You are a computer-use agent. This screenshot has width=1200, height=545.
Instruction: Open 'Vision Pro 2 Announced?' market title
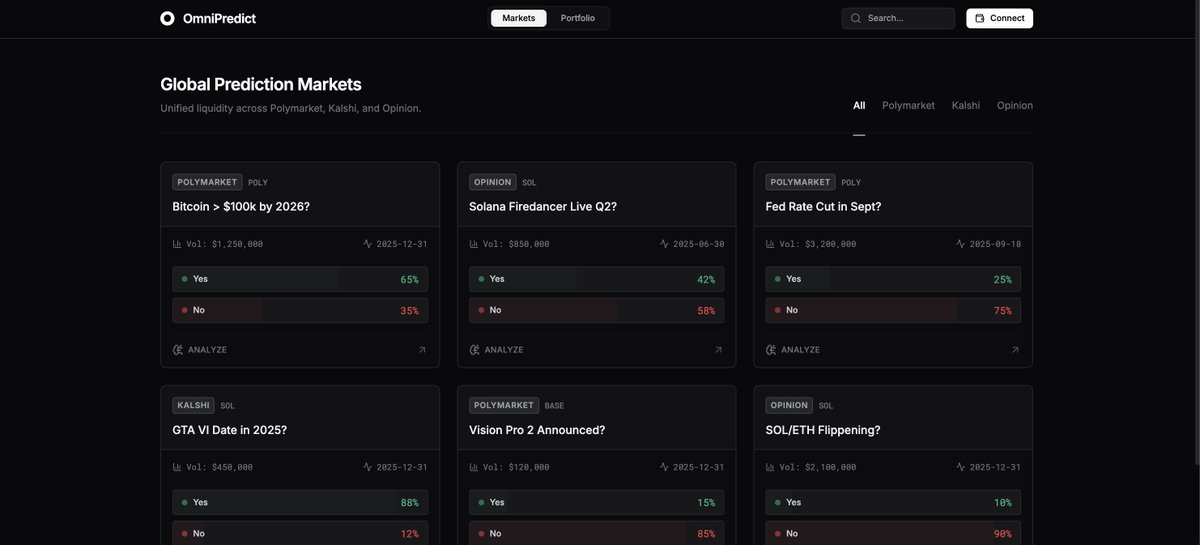tap(537, 430)
